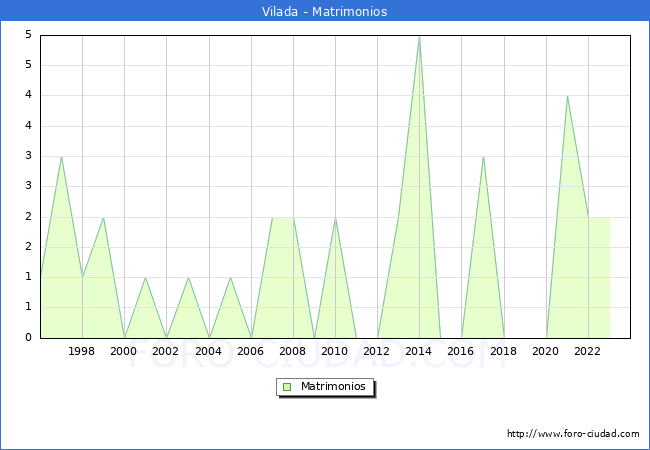Viewport: 650px width, 450px height.
Task: Click the 2016 x-axis label
Action: click(x=461, y=351)
